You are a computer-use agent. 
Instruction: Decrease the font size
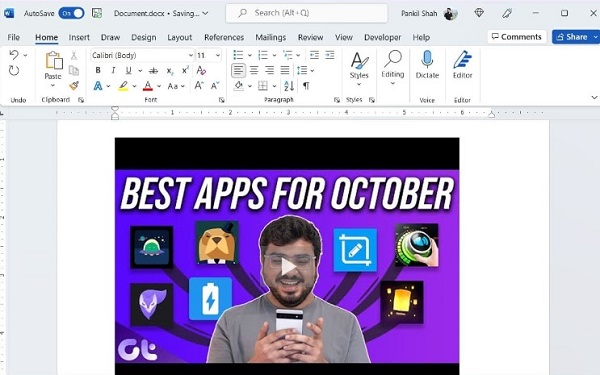215,86
